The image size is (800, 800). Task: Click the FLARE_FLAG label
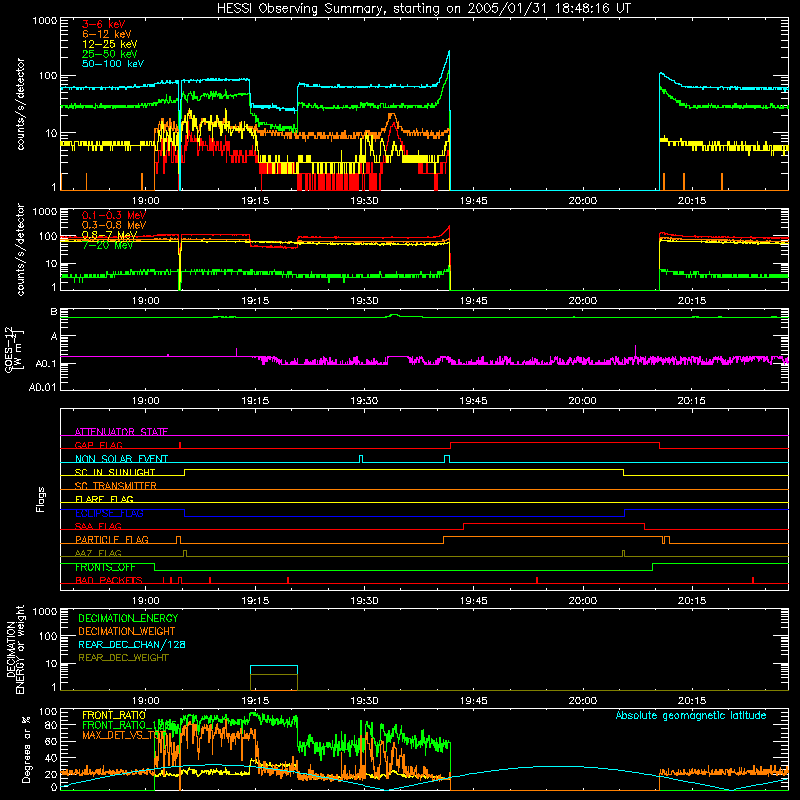pyautogui.click(x=104, y=499)
